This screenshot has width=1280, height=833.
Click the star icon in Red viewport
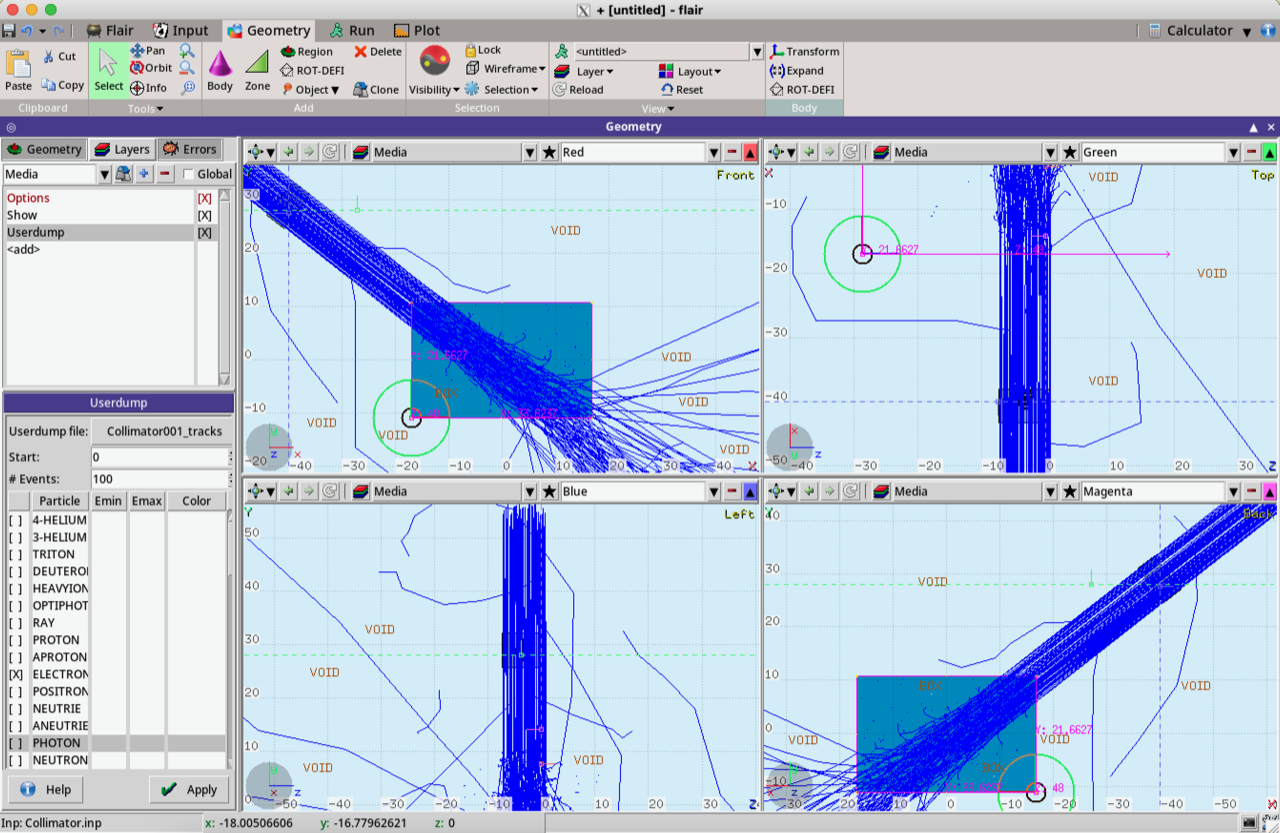coord(549,152)
